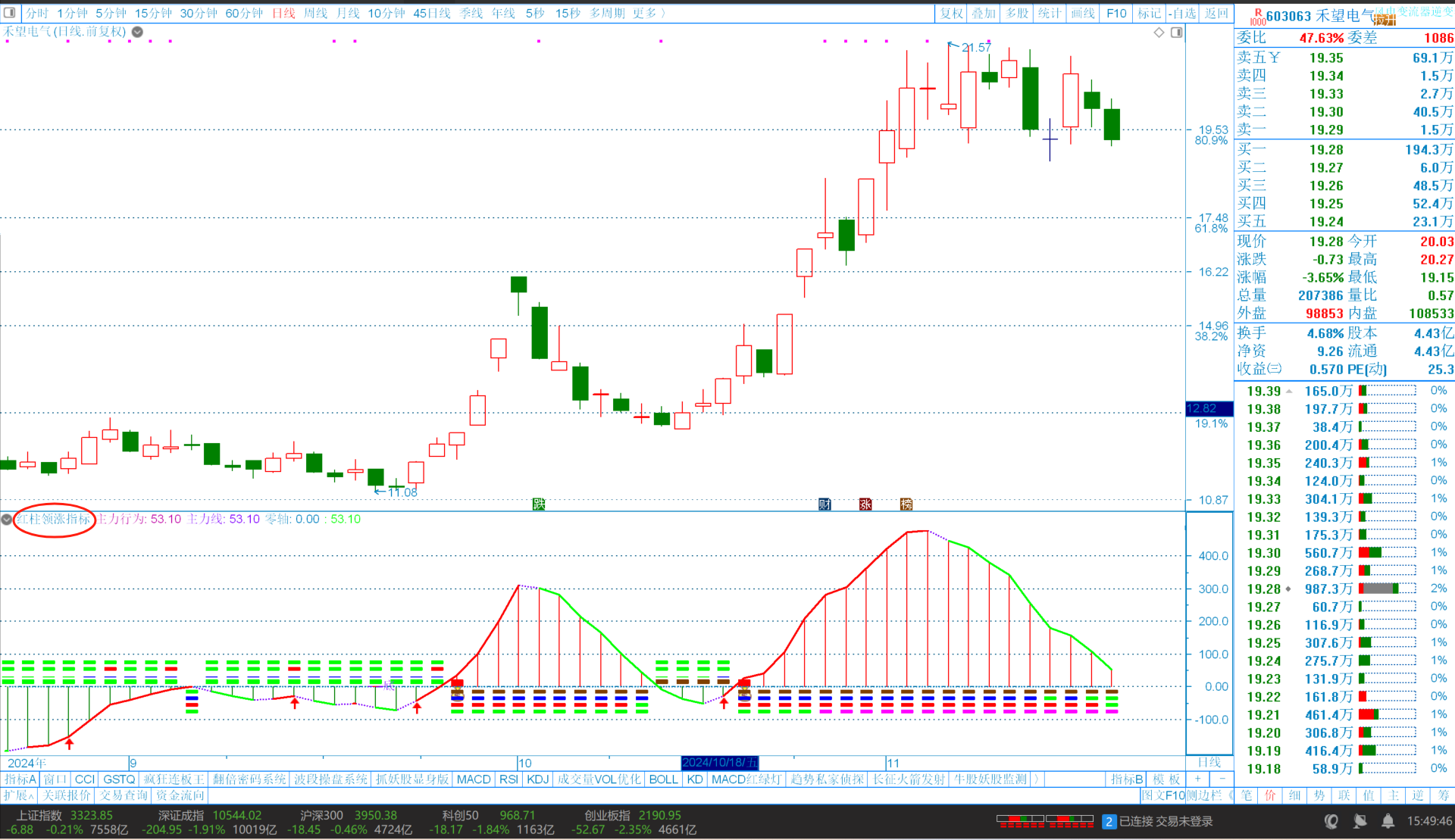Expand 更多 period options
This screenshot has height=840, width=1455.
click(x=649, y=13)
